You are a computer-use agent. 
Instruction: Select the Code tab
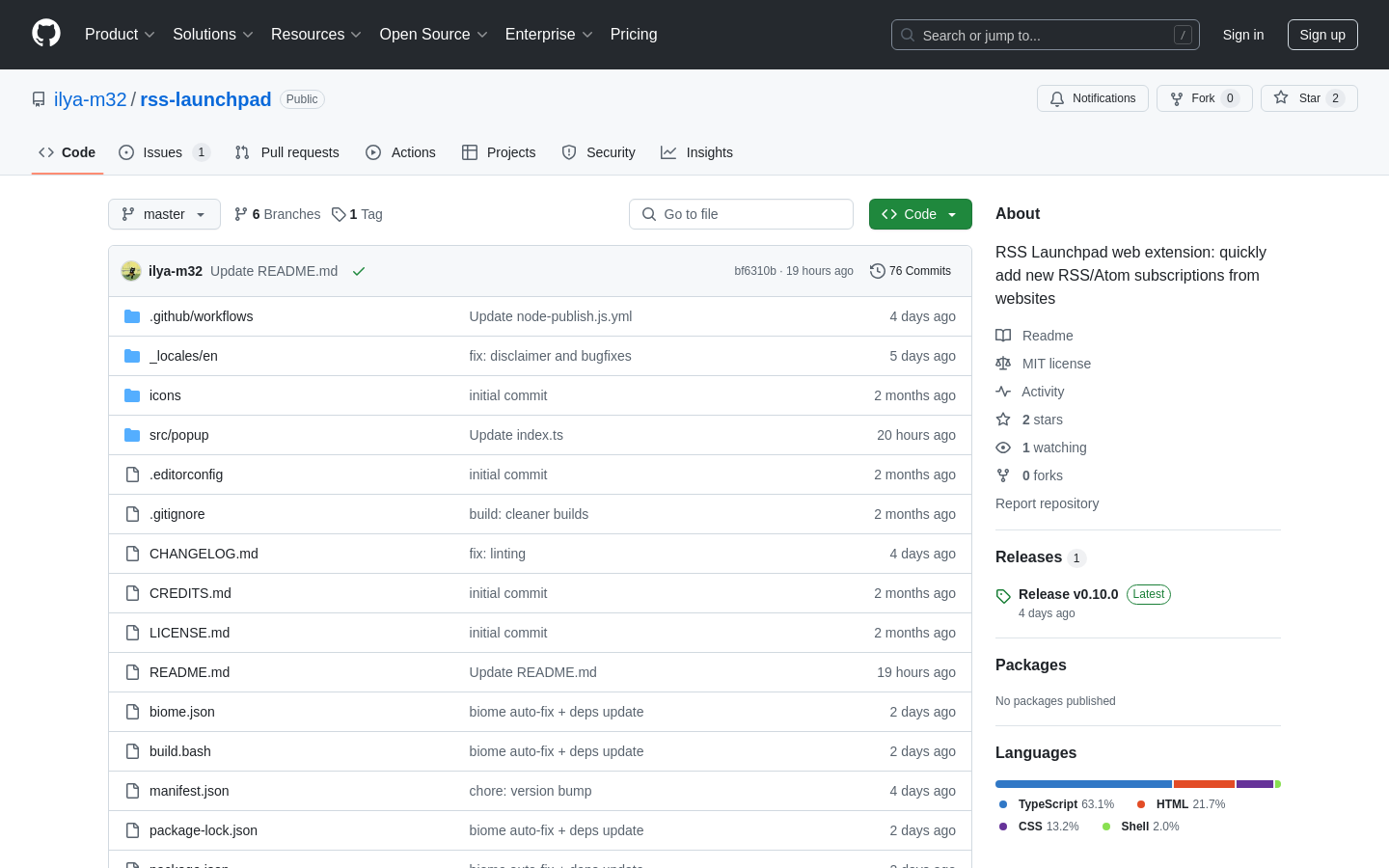(x=68, y=152)
